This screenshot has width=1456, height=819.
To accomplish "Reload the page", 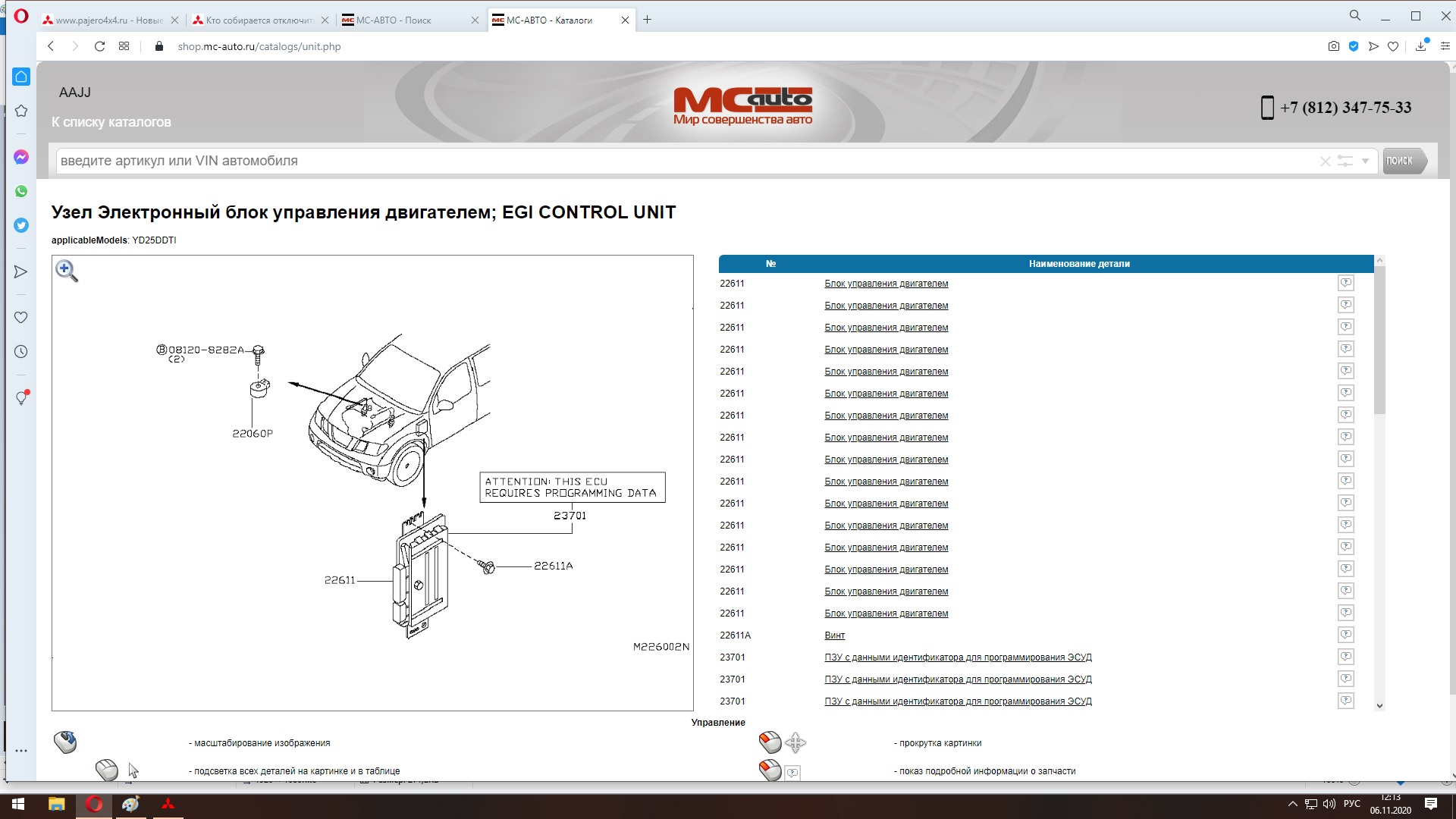I will (99, 46).
